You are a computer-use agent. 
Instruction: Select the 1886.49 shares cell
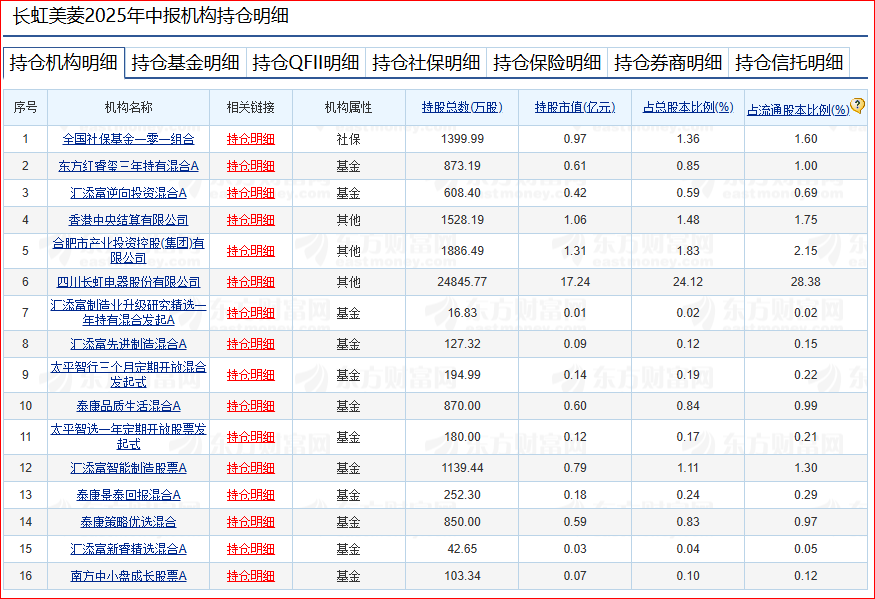[462, 251]
